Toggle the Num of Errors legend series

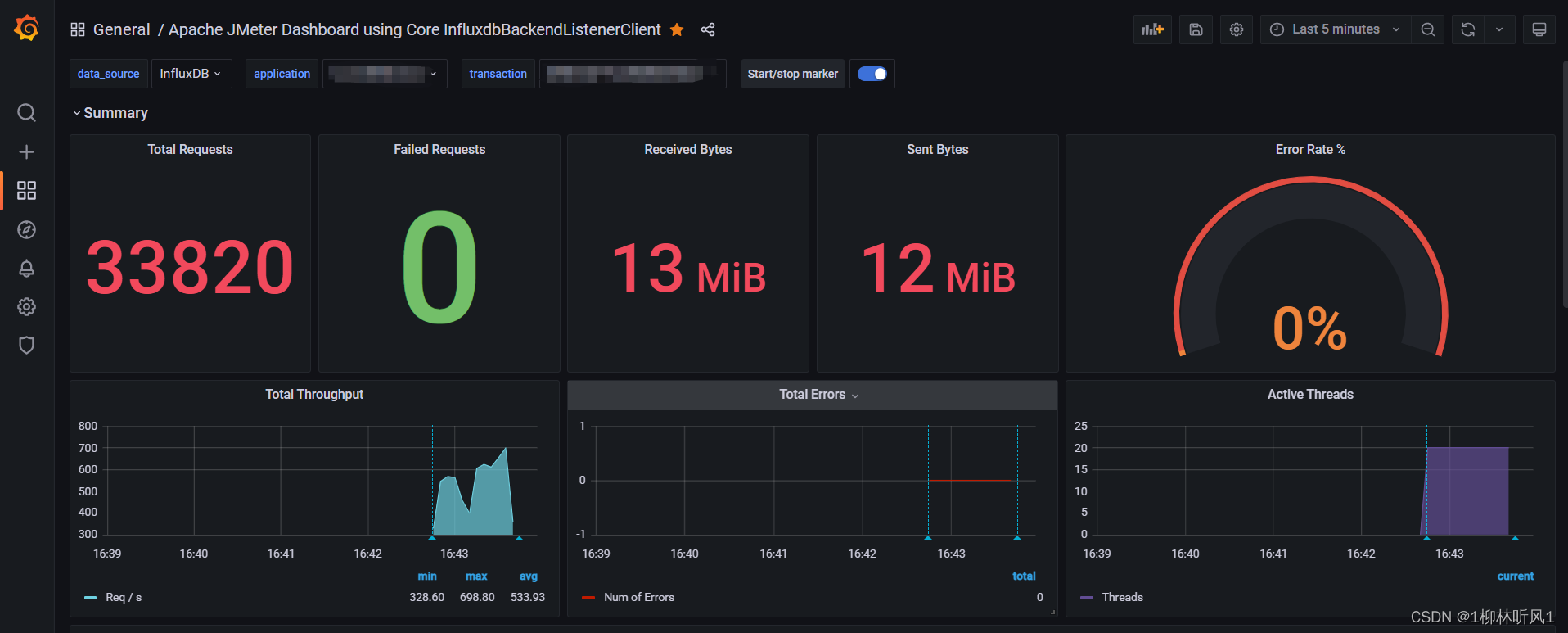[639, 597]
